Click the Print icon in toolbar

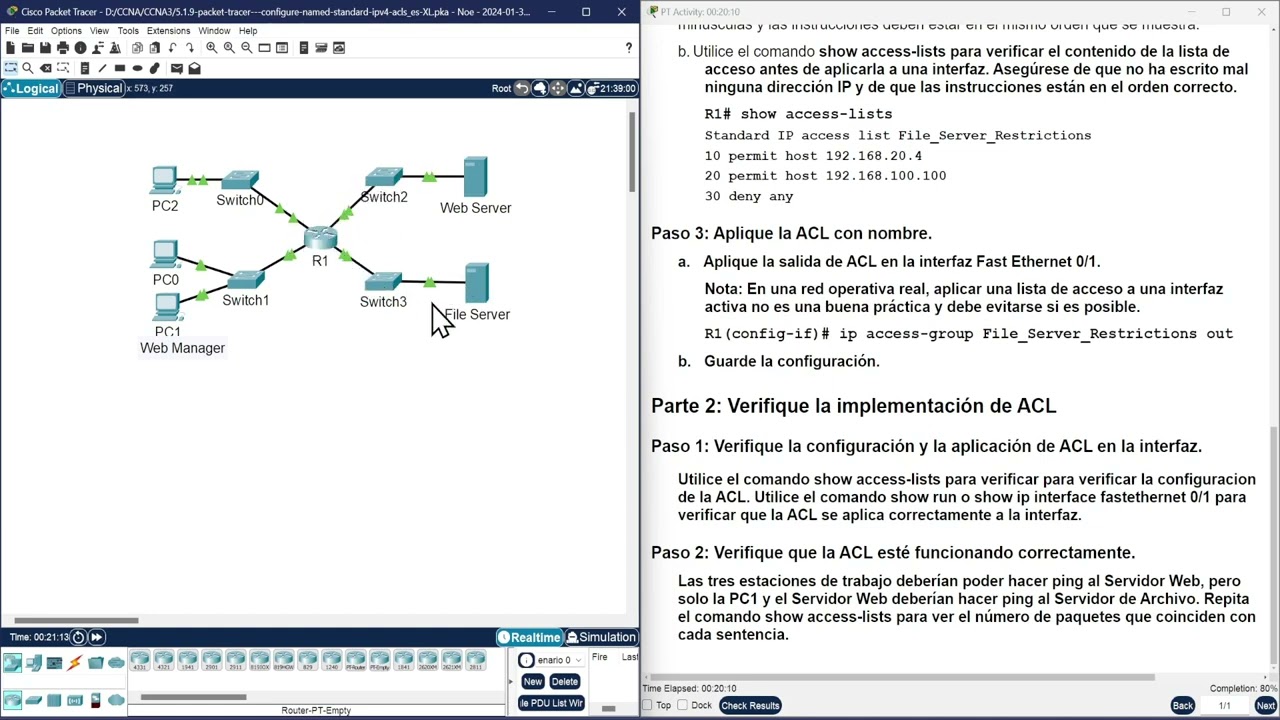63,48
